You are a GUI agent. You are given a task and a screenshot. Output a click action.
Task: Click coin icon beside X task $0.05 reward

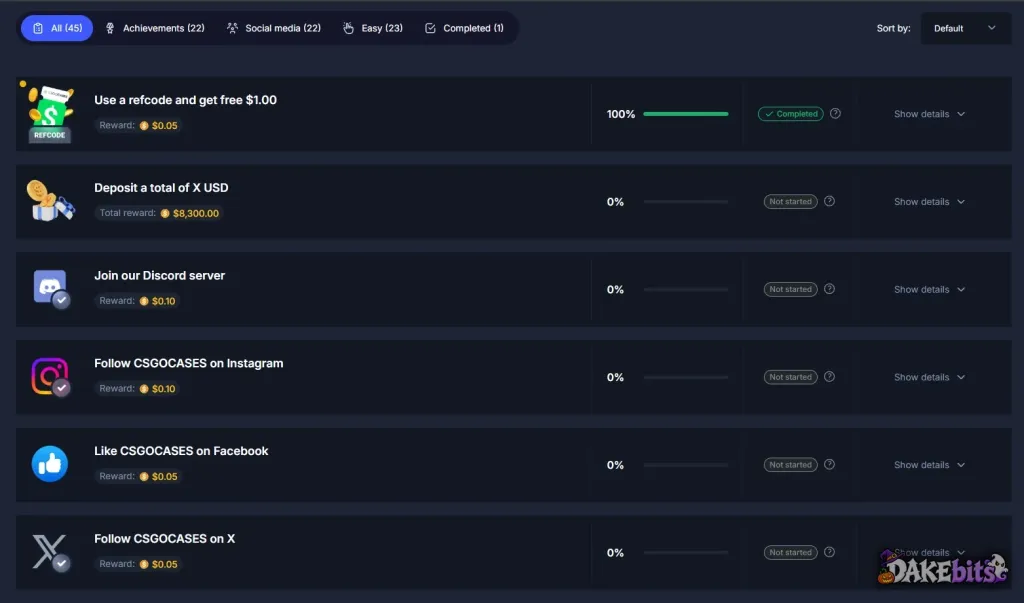[144, 564]
